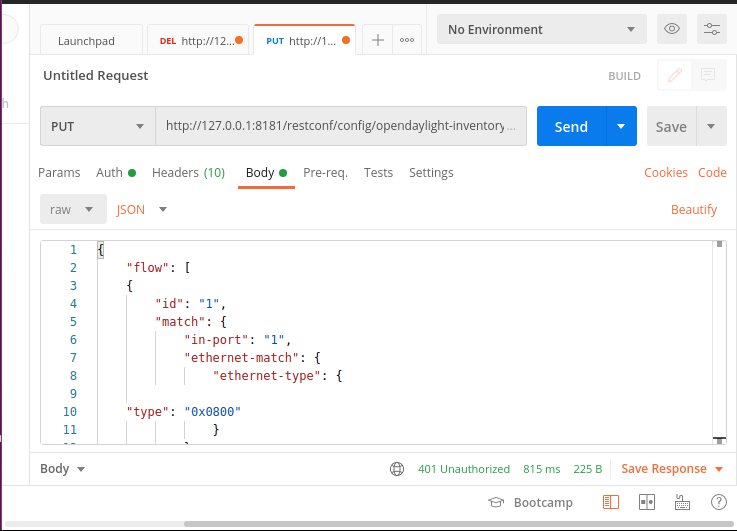Open the No Environment dropdown

[541, 29]
